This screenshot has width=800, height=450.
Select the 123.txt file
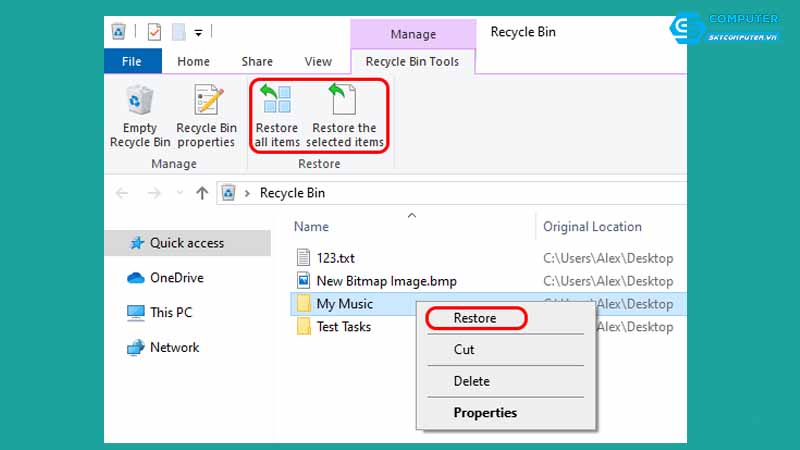tap(335, 258)
